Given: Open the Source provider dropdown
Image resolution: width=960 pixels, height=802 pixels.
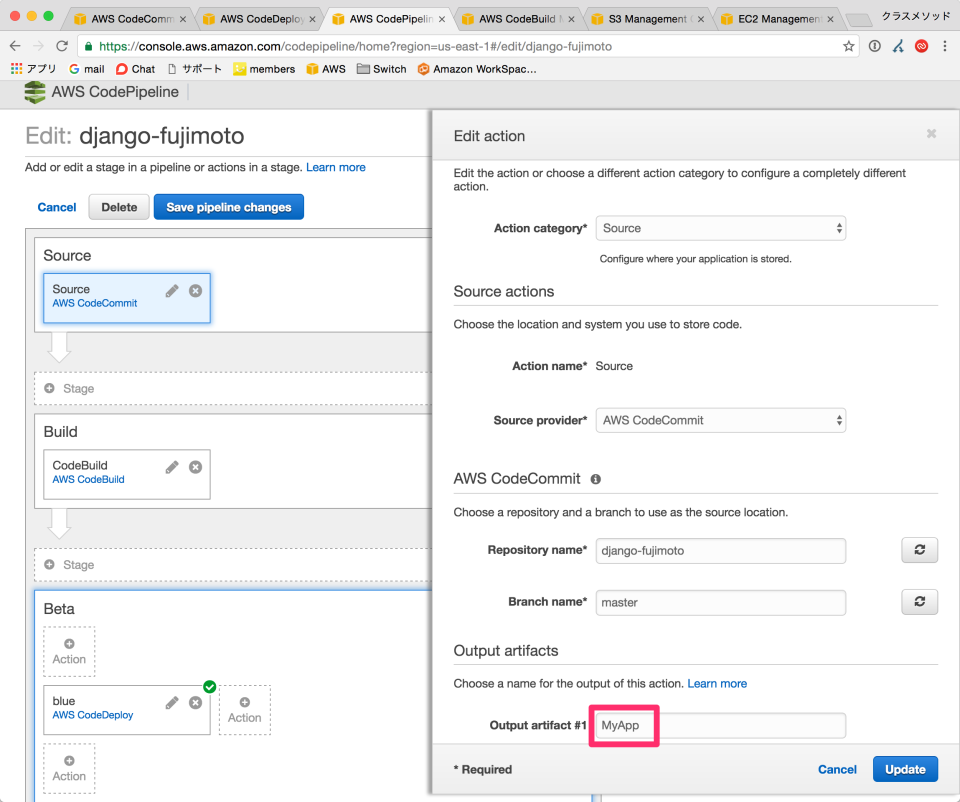Looking at the screenshot, I should (x=720, y=420).
